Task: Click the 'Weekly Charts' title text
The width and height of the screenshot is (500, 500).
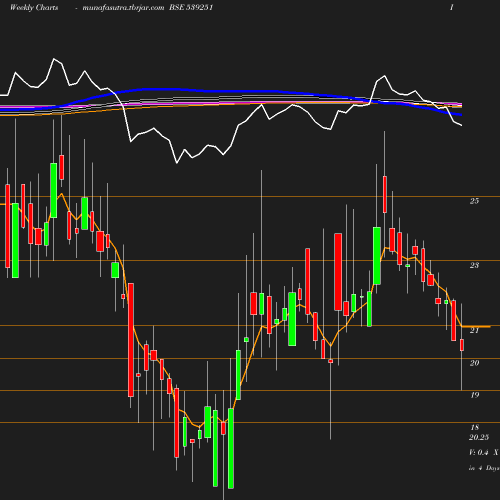Action: click(x=34, y=8)
